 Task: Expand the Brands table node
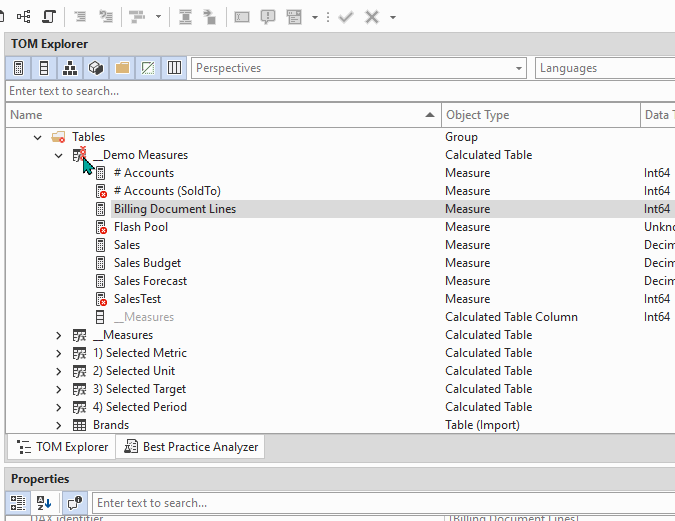59,426
